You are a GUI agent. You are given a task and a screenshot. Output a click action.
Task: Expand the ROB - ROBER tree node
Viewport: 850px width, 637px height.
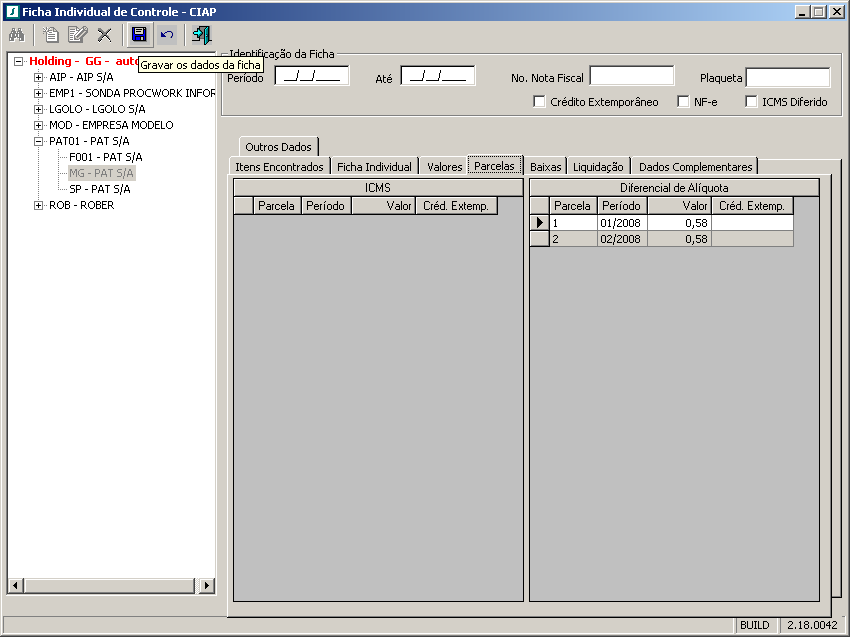[38, 205]
